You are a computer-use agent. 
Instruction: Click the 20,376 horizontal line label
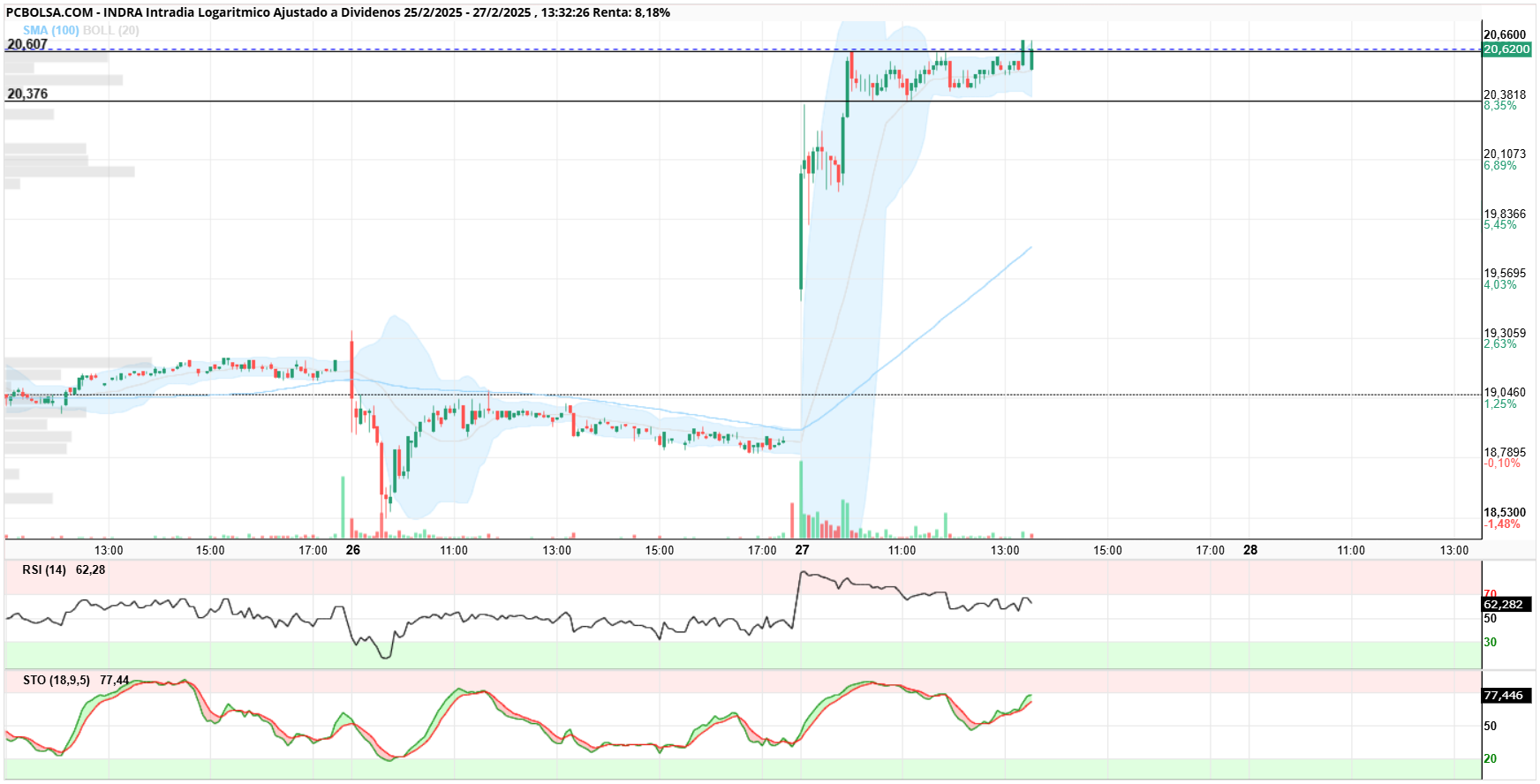pyautogui.click(x=27, y=94)
